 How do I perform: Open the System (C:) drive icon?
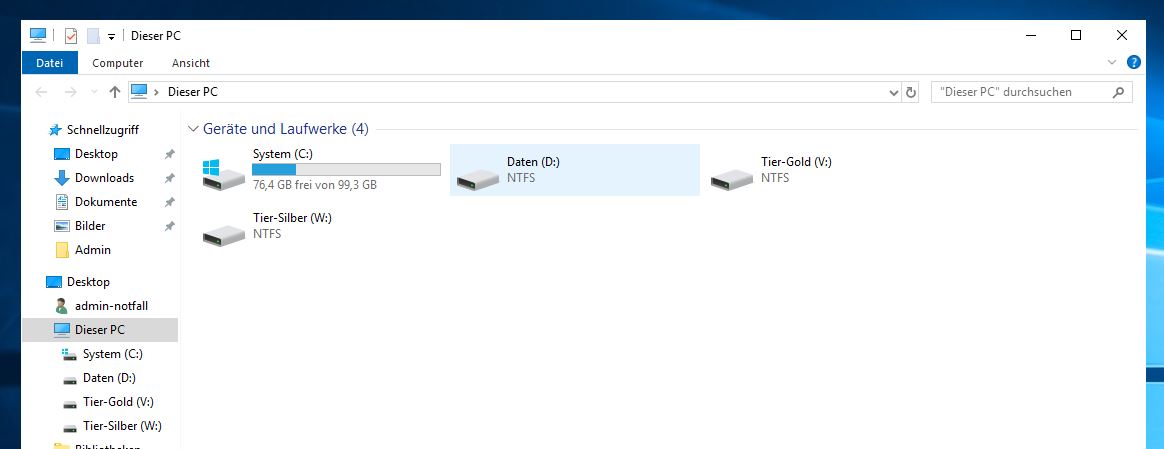point(223,175)
